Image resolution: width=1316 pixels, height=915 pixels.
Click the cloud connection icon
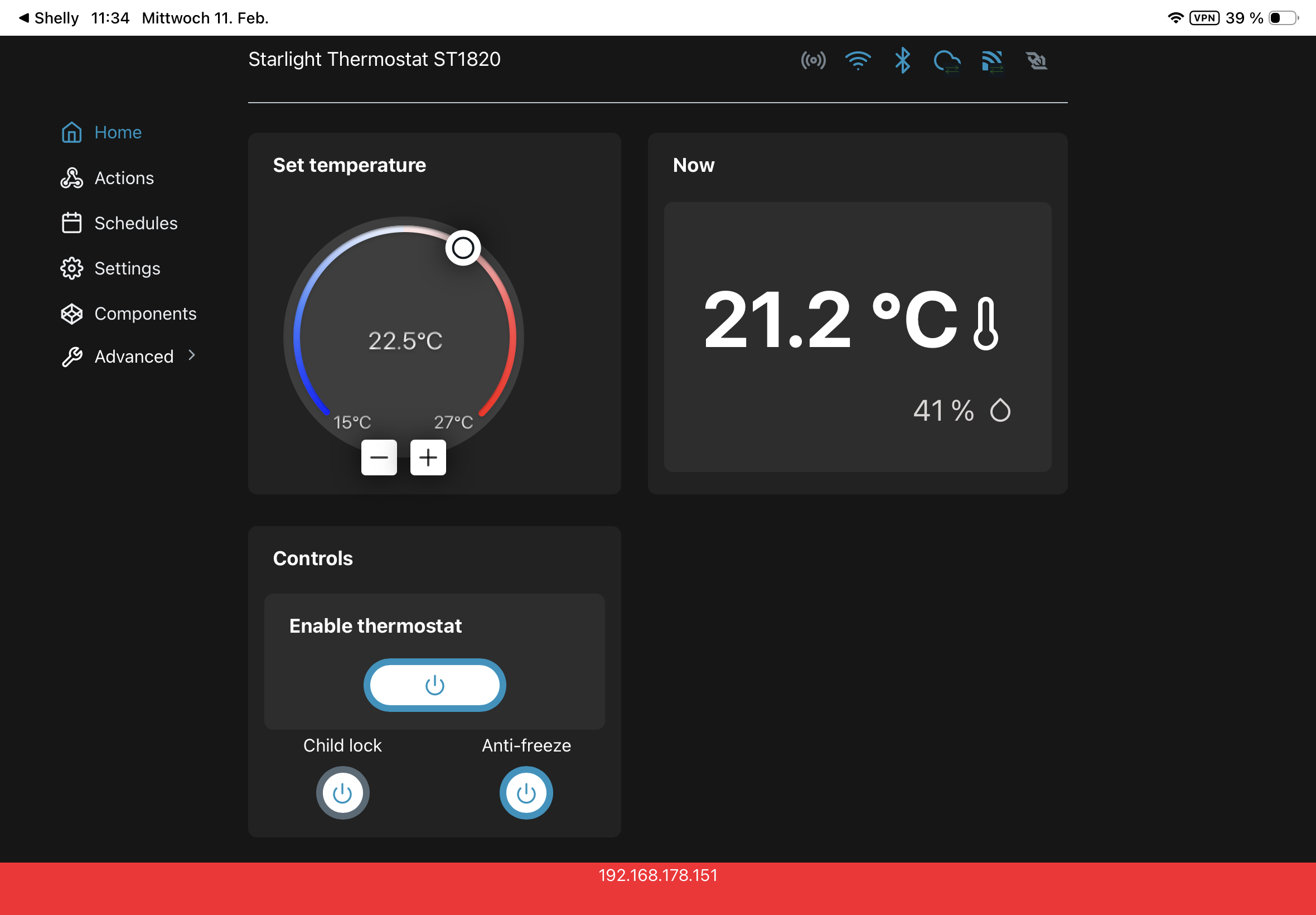click(x=947, y=61)
